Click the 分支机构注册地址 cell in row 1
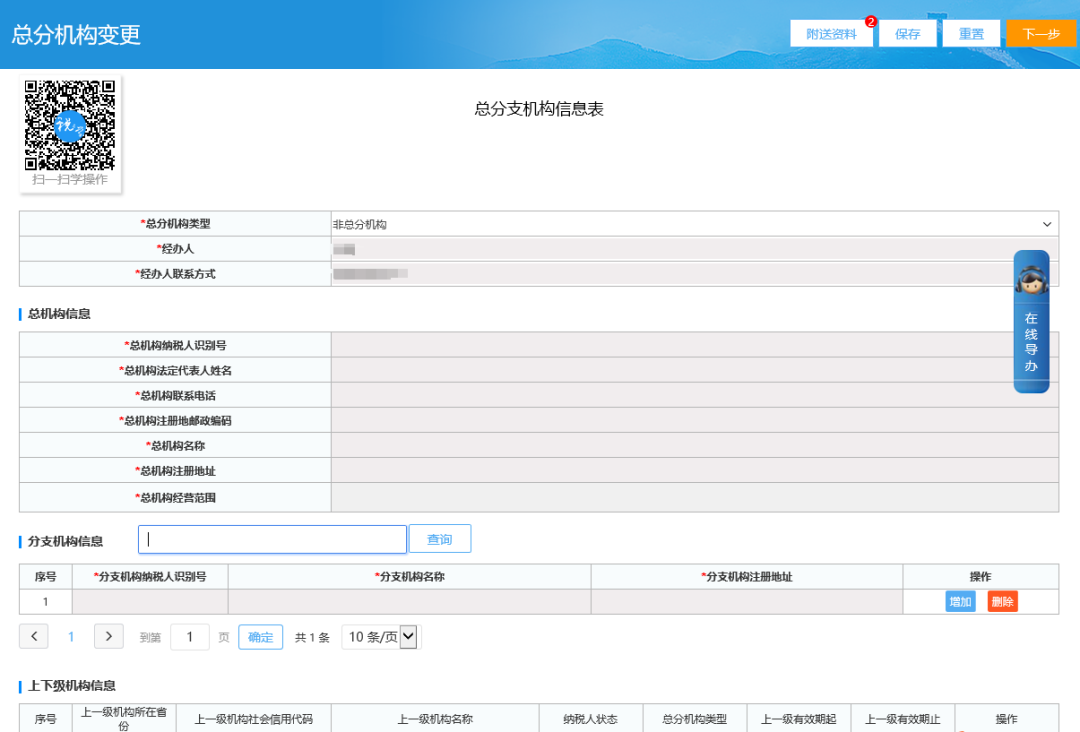Screen dimensions: 1080x732 point(747,602)
